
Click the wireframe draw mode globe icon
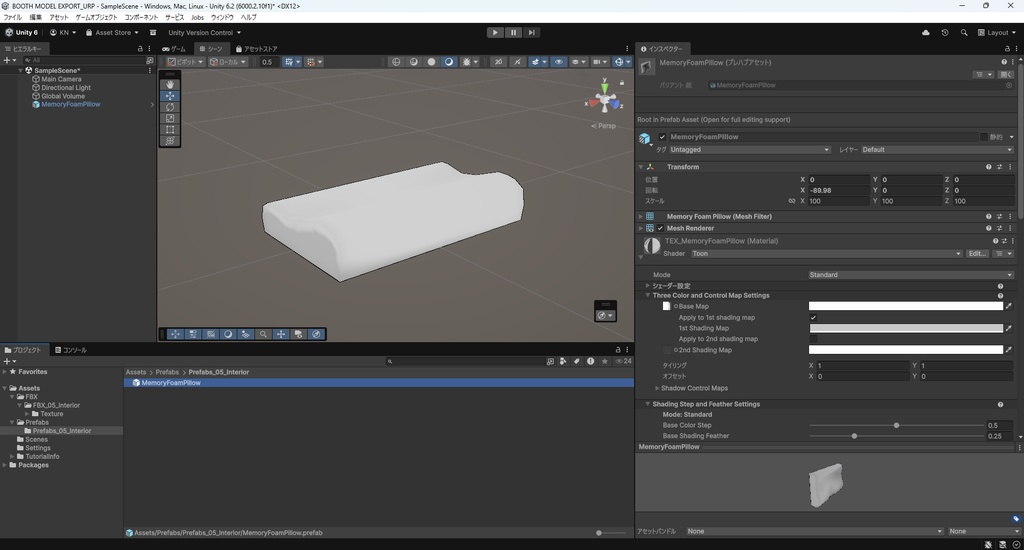pos(396,62)
